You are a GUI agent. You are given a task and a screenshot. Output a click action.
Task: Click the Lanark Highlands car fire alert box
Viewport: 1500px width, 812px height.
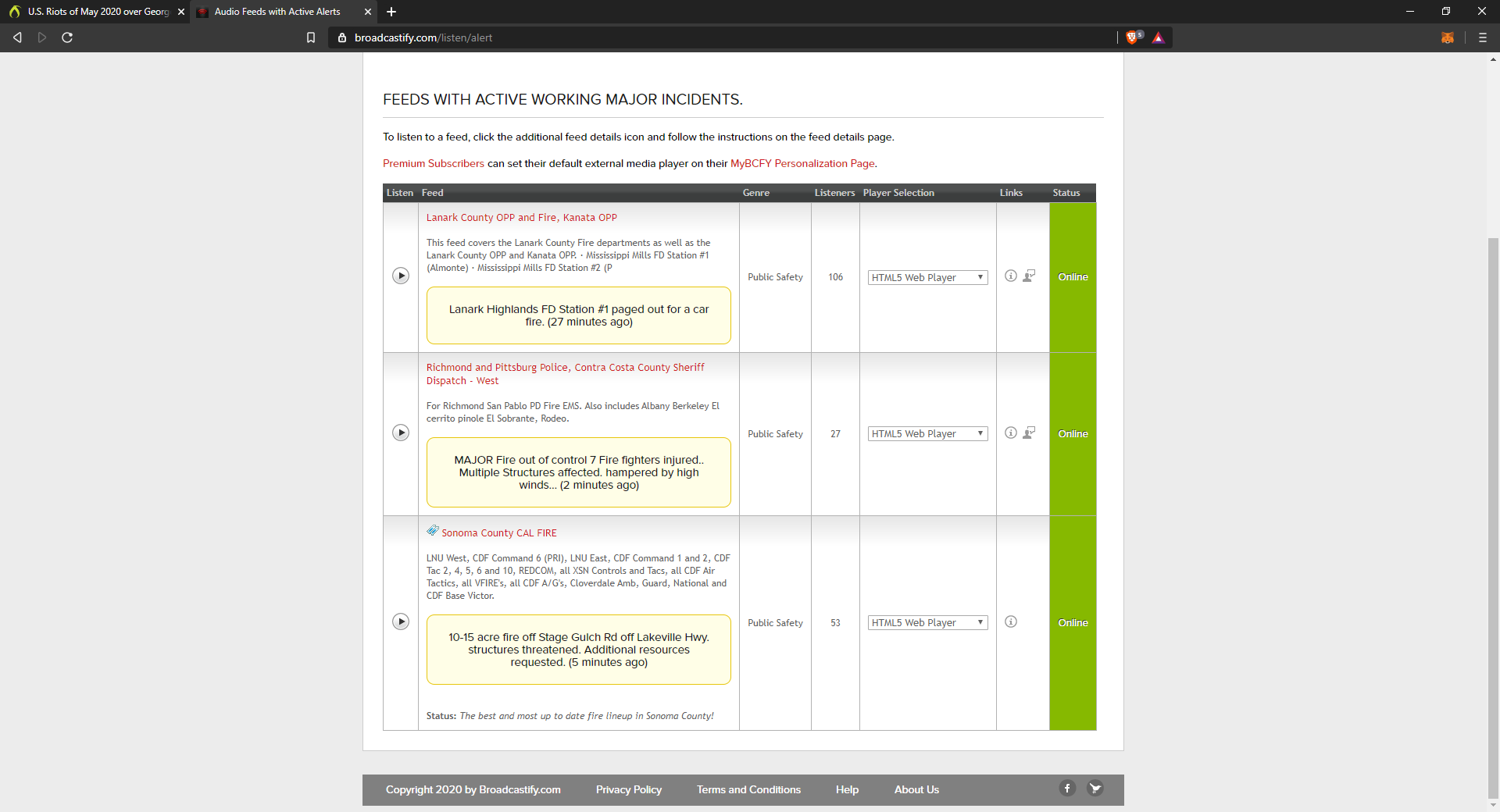click(x=579, y=315)
